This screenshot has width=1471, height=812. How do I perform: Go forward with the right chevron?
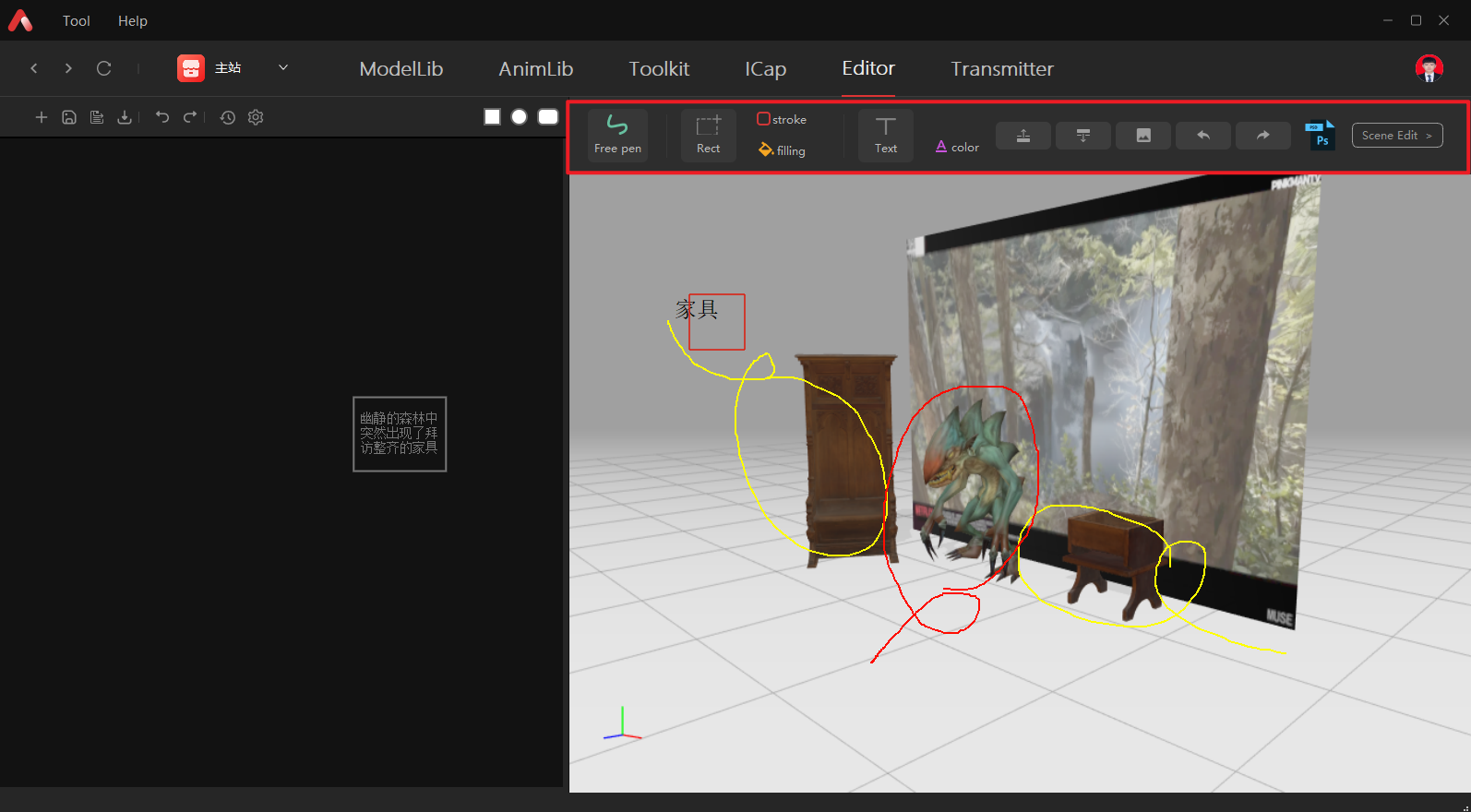click(x=68, y=68)
